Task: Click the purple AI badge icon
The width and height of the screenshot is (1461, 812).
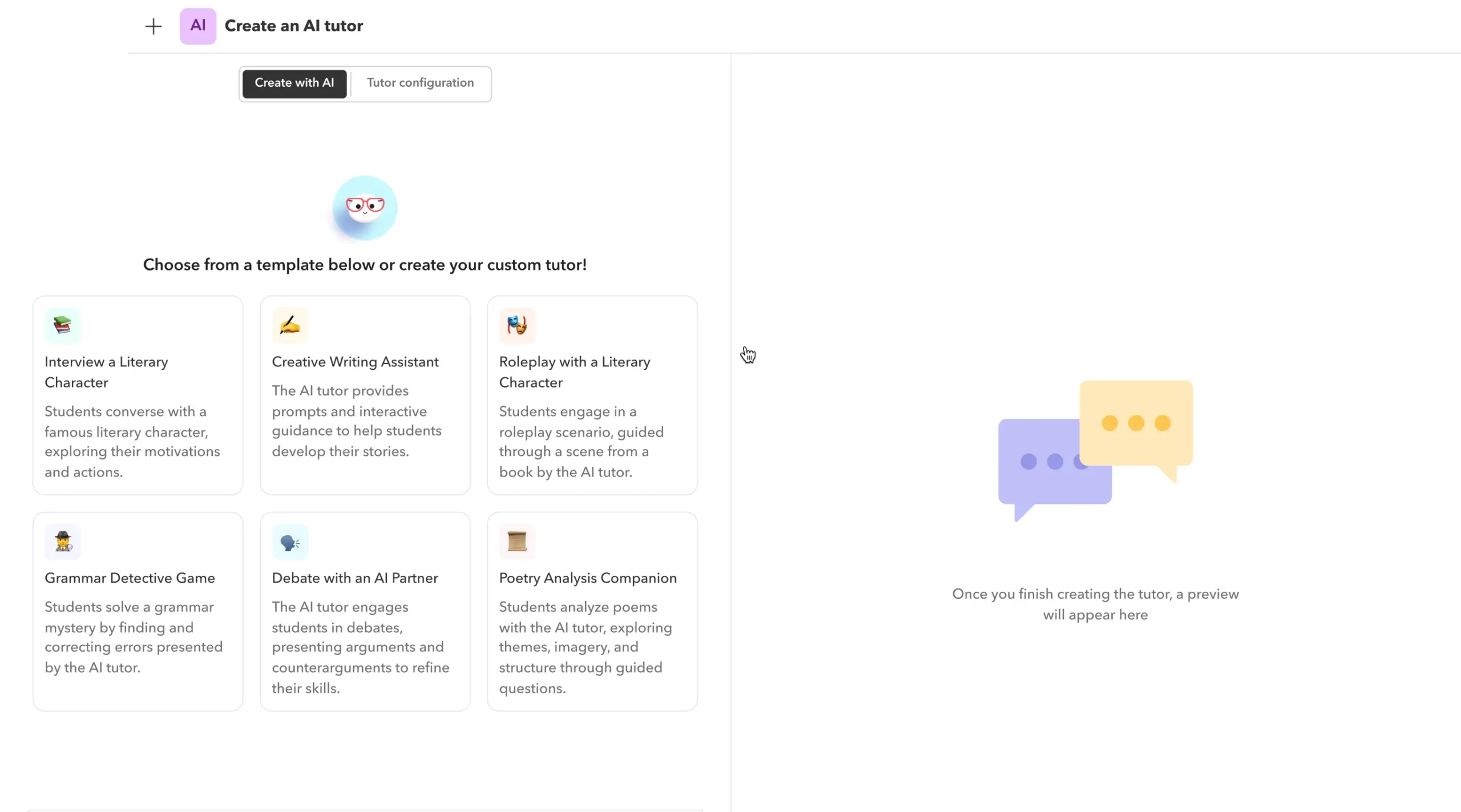Action: [197, 26]
